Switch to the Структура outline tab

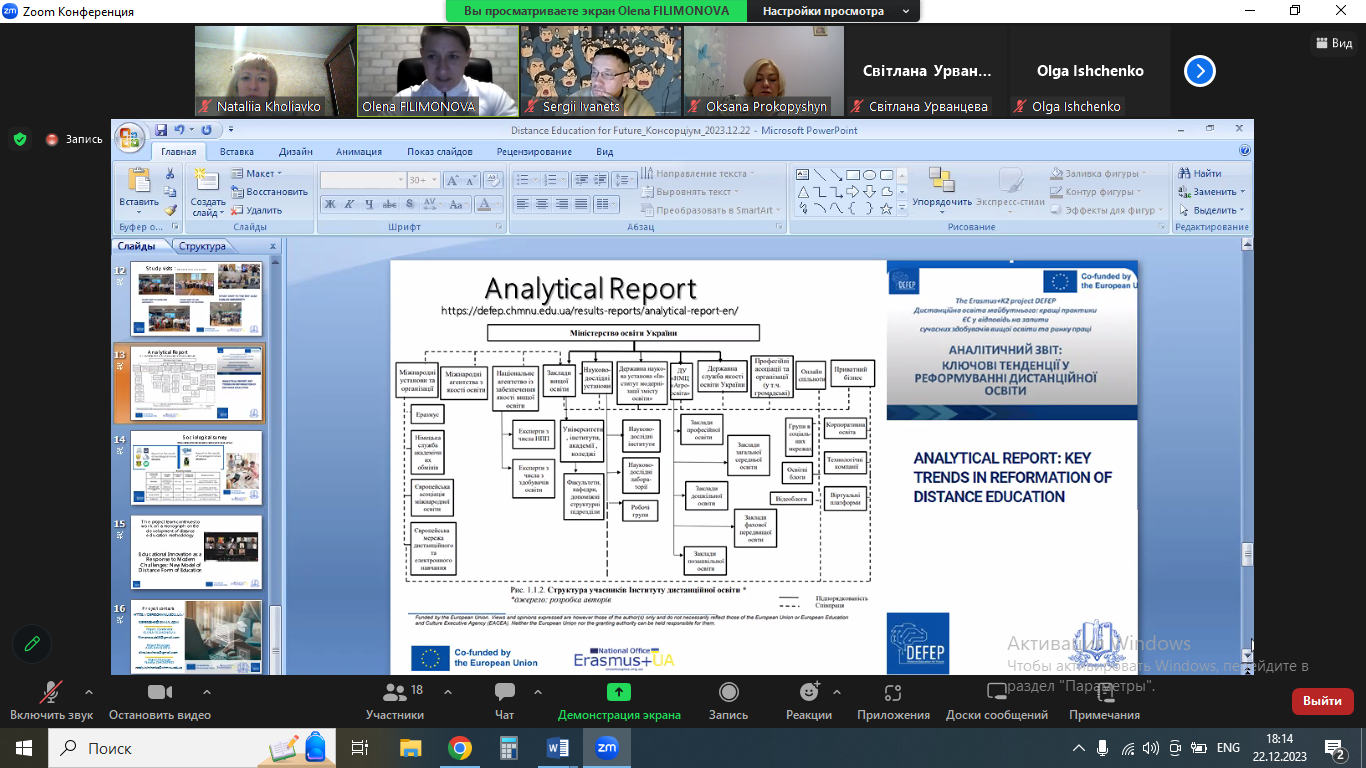202,246
